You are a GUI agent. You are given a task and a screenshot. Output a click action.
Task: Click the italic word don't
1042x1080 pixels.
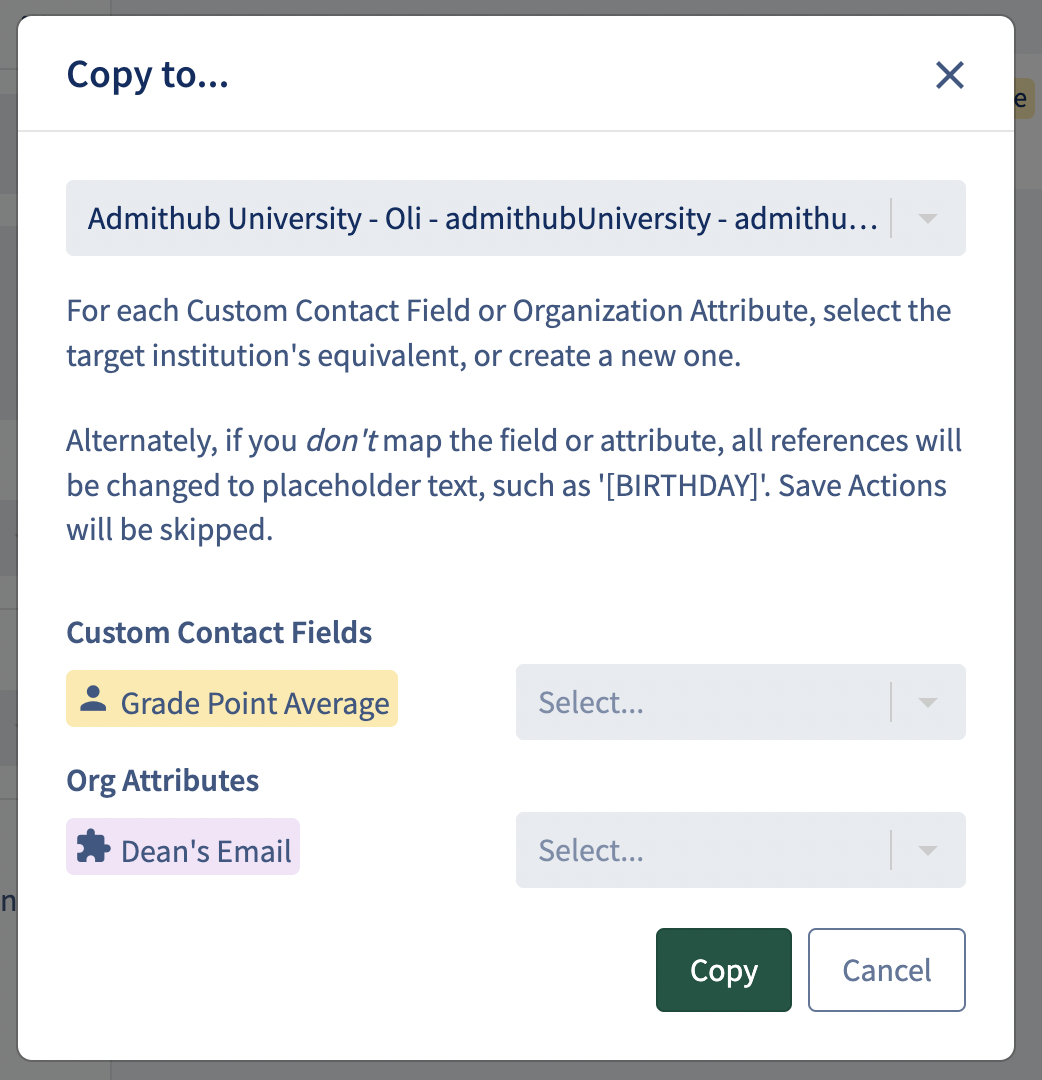tap(341, 441)
